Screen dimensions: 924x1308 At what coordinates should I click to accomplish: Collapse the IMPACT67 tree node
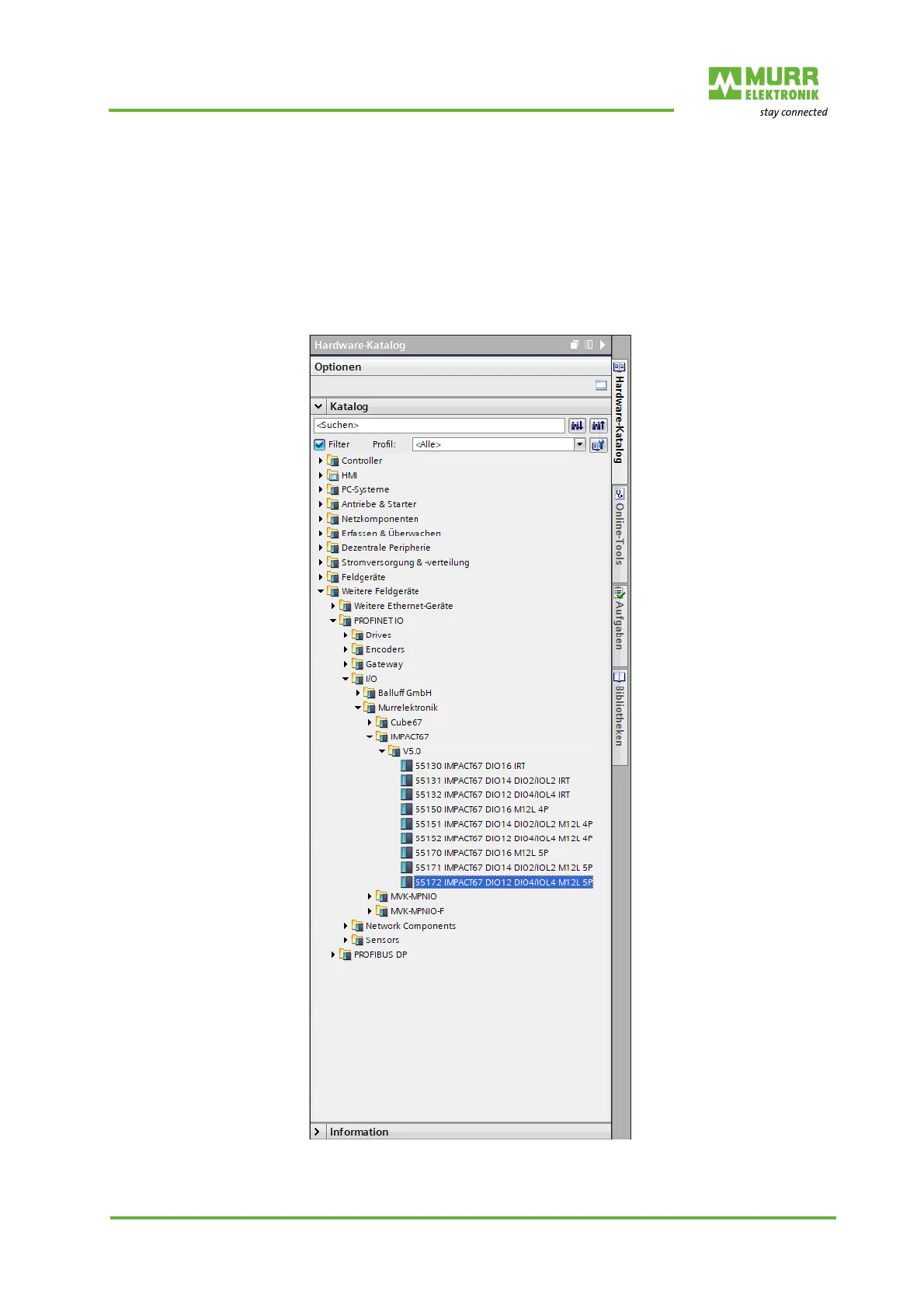pyautogui.click(x=370, y=736)
